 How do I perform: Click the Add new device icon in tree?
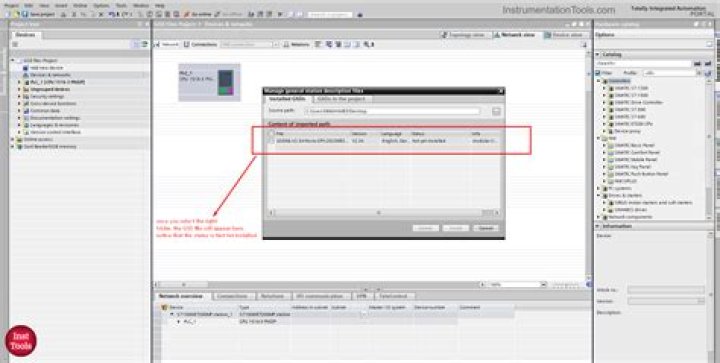26,68
